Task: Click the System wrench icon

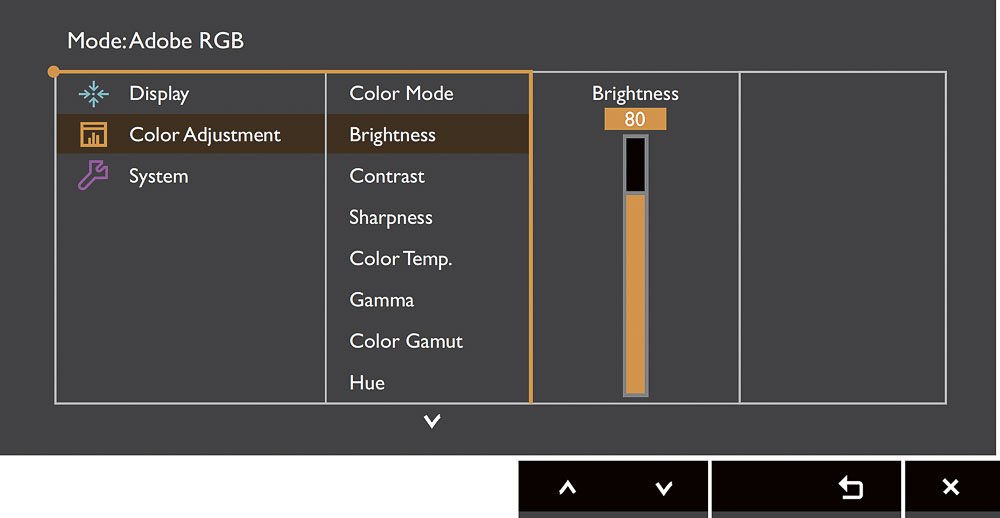Action: click(93, 176)
